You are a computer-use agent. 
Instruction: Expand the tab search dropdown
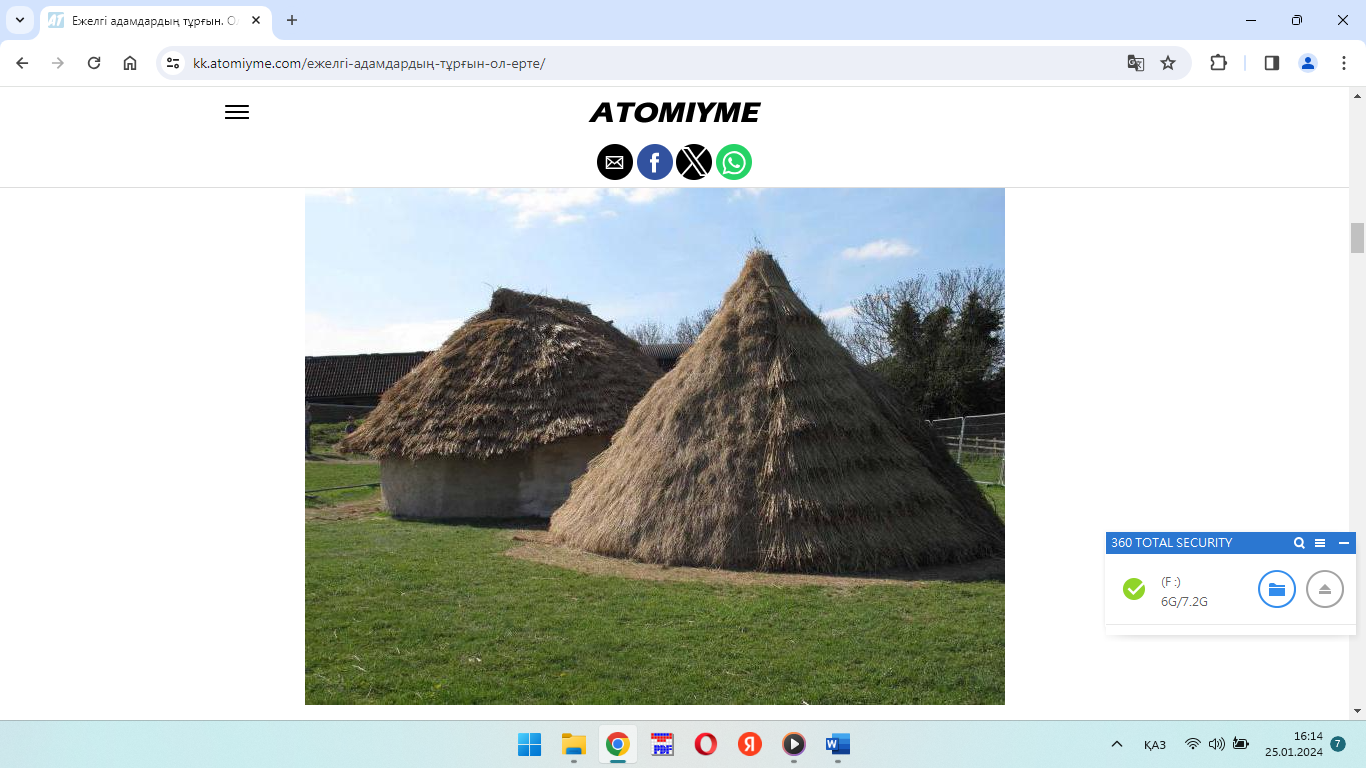(20, 20)
